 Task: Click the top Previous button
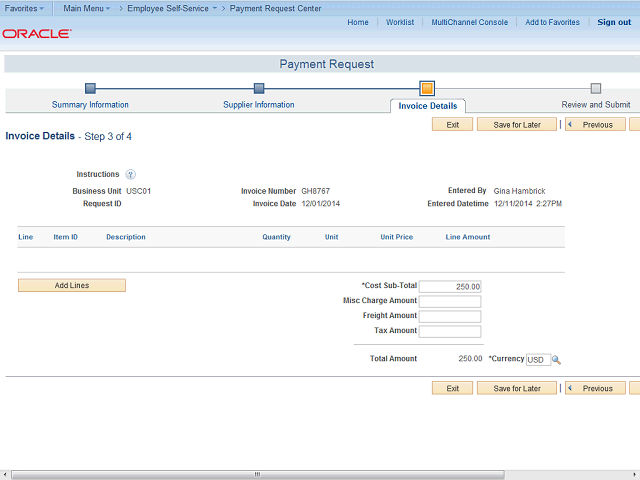[595, 124]
